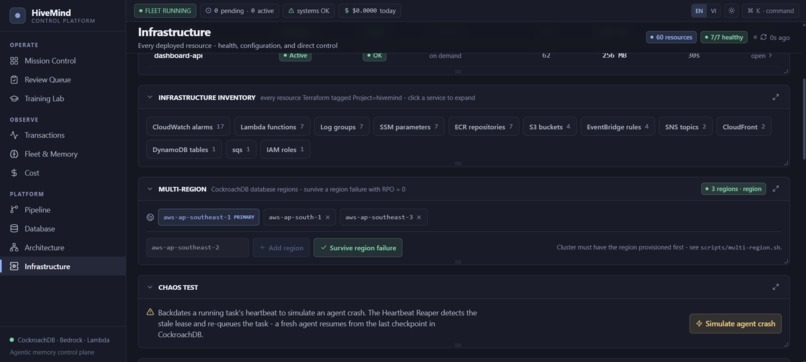Image resolution: width=806 pixels, height=362 pixels.
Task: Open the command palette button
Action: click(x=770, y=10)
